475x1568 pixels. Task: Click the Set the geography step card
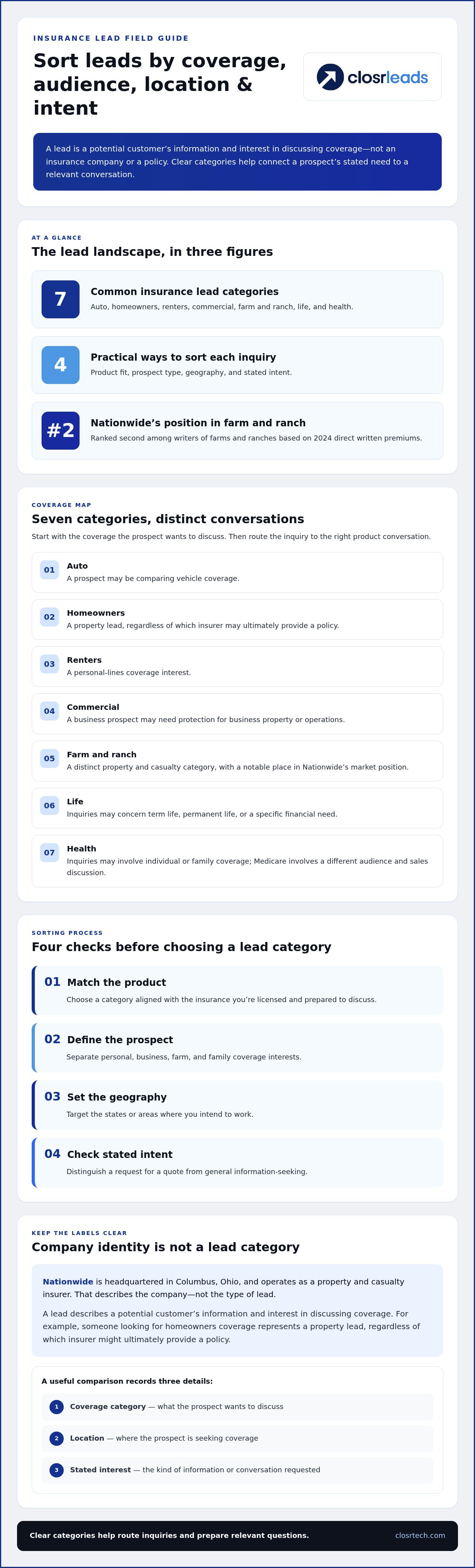(x=237, y=1105)
